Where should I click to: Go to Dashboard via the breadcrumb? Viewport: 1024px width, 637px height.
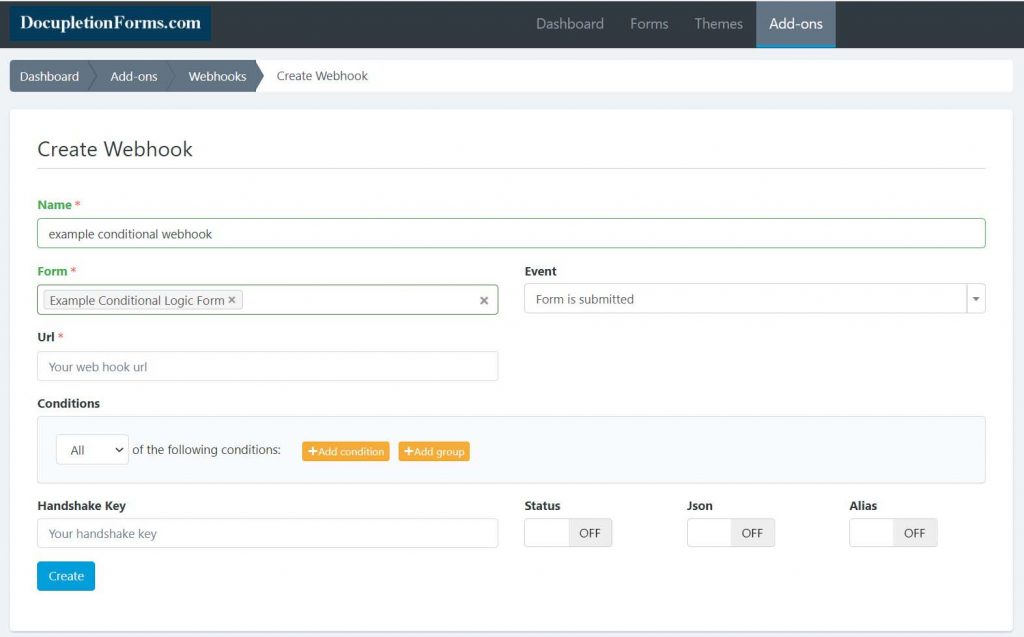tap(48, 75)
